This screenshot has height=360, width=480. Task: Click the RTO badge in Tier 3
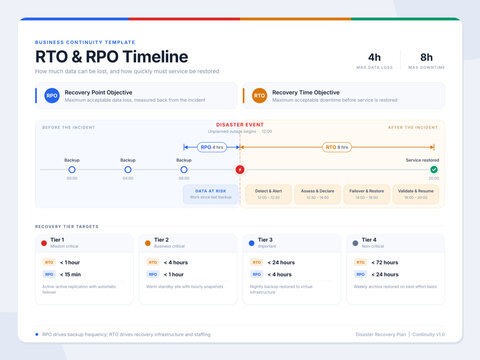[257, 262]
